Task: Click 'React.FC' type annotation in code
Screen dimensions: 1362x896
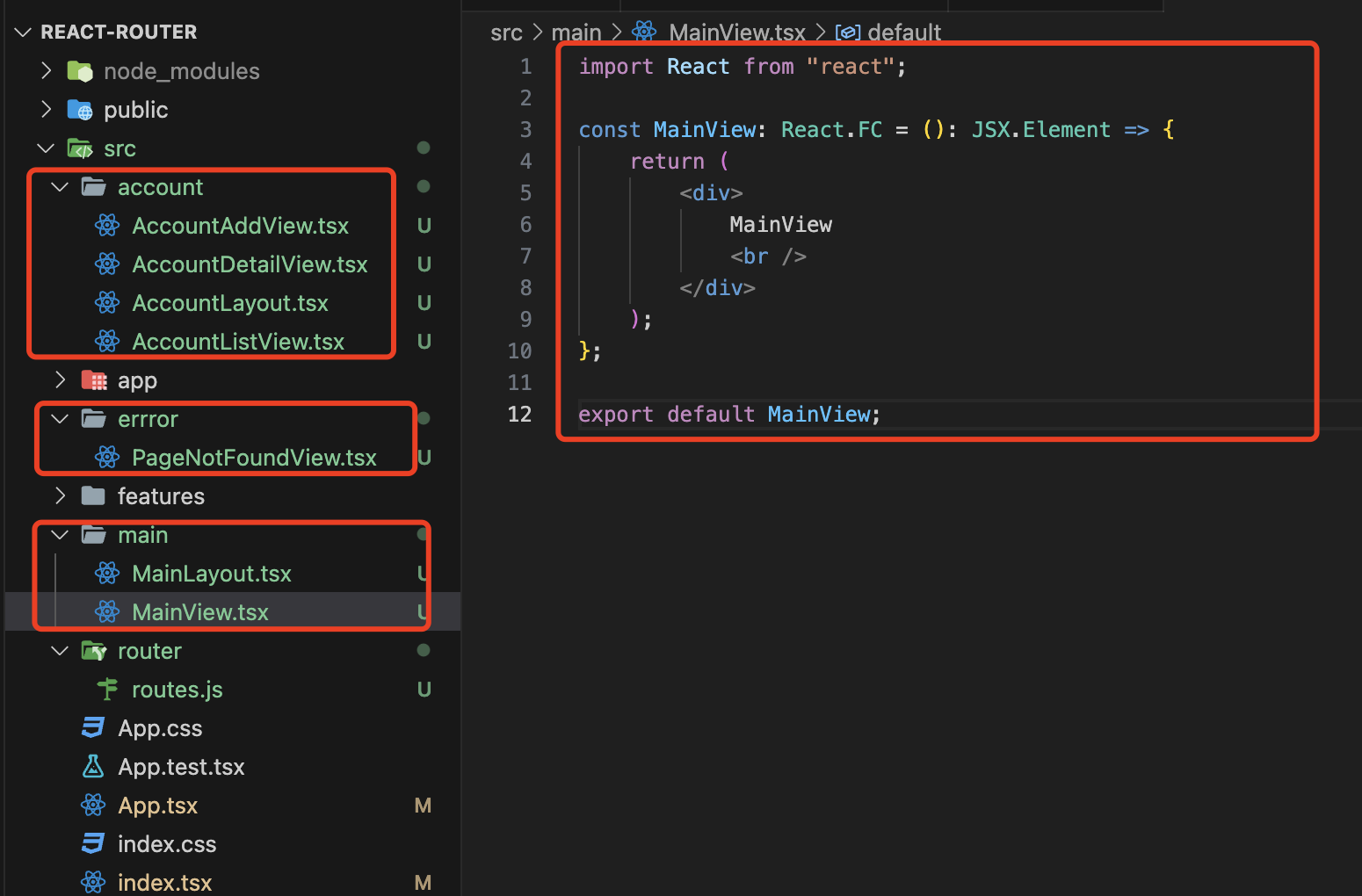Action: point(831,130)
